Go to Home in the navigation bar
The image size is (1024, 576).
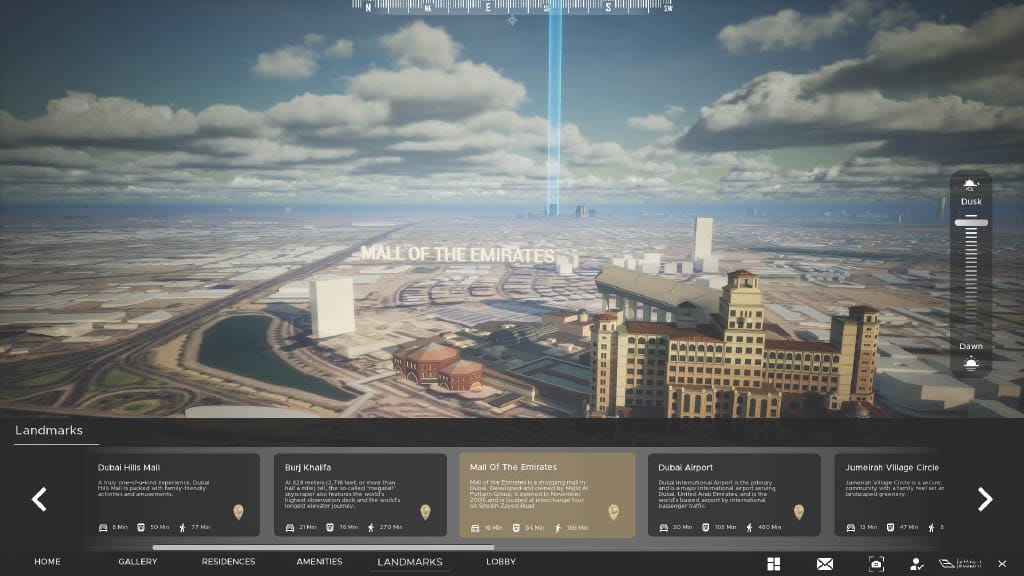pyautogui.click(x=47, y=562)
